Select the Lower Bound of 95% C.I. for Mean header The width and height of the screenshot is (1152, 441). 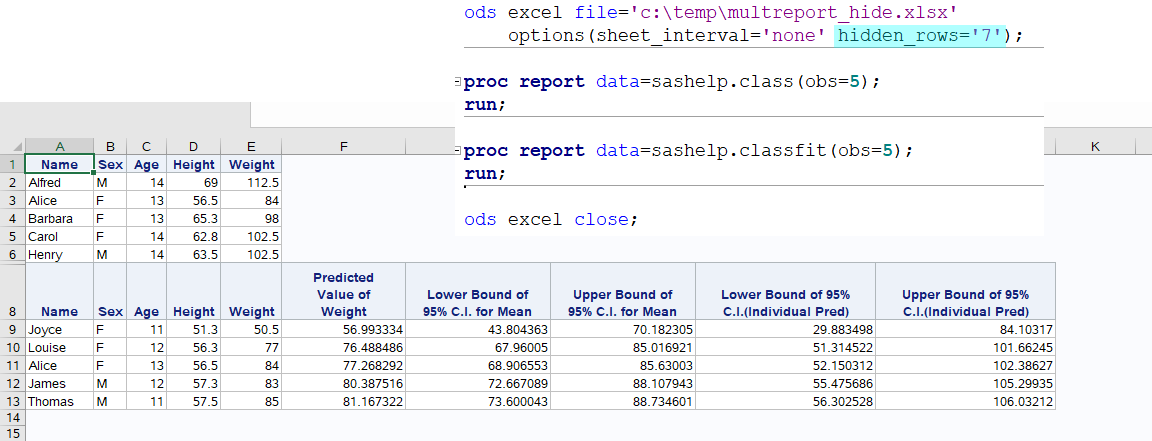tap(478, 302)
